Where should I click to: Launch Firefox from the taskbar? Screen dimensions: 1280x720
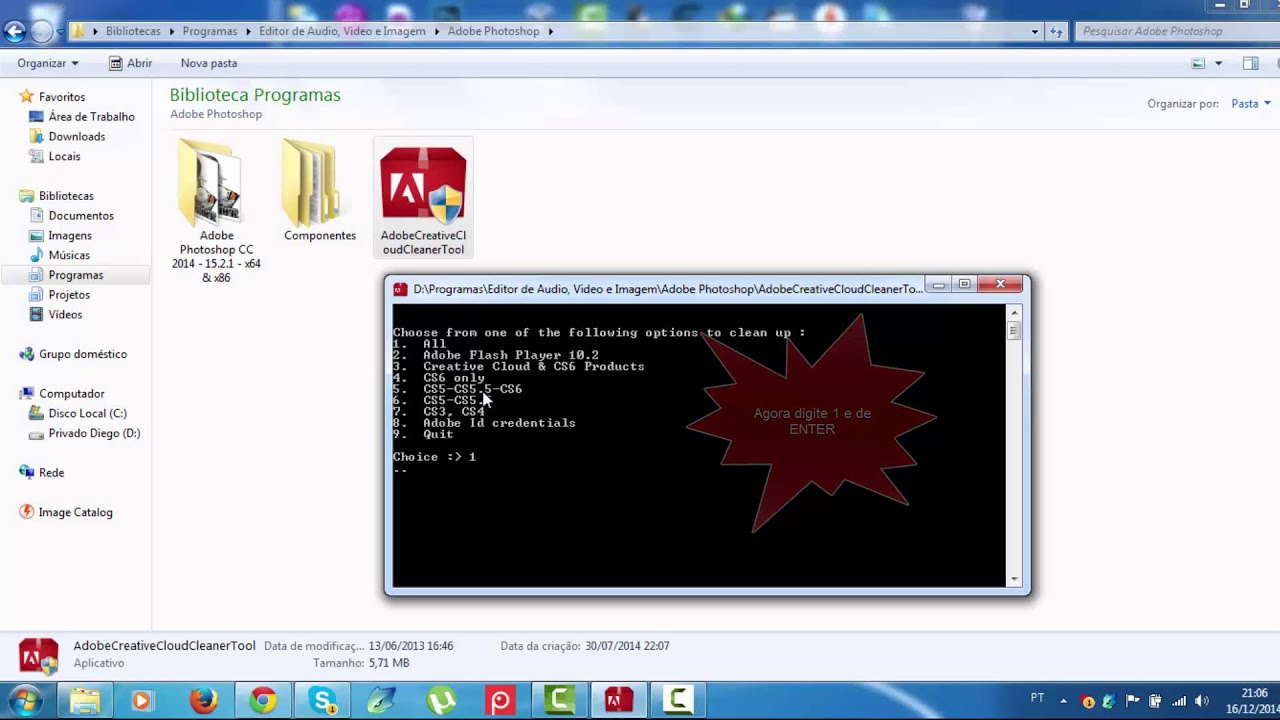203,700
